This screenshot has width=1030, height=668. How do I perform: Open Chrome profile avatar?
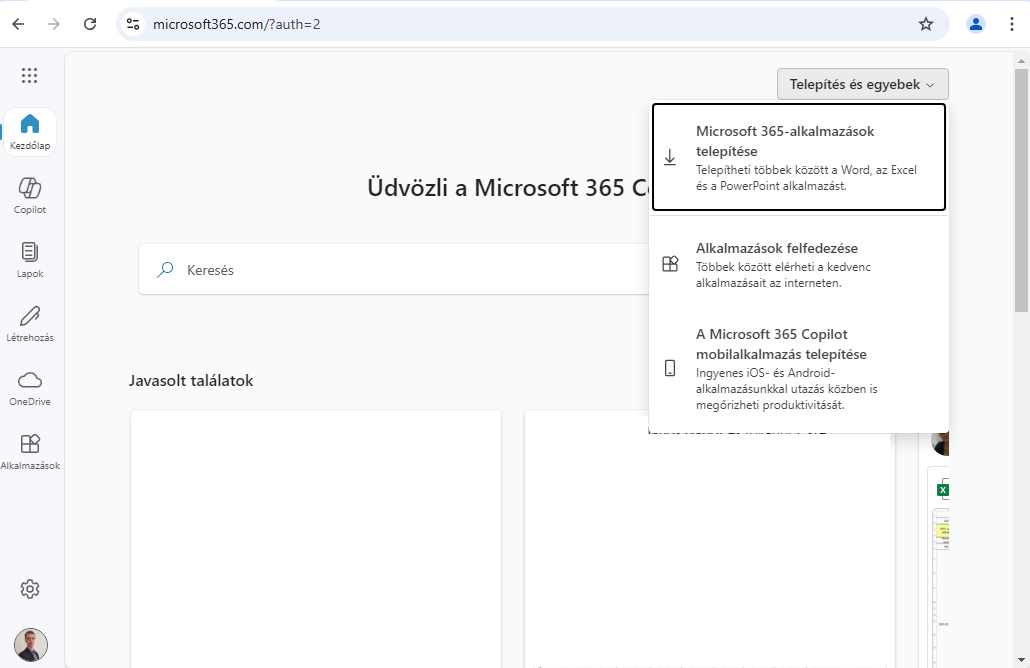tap(975, 24)
